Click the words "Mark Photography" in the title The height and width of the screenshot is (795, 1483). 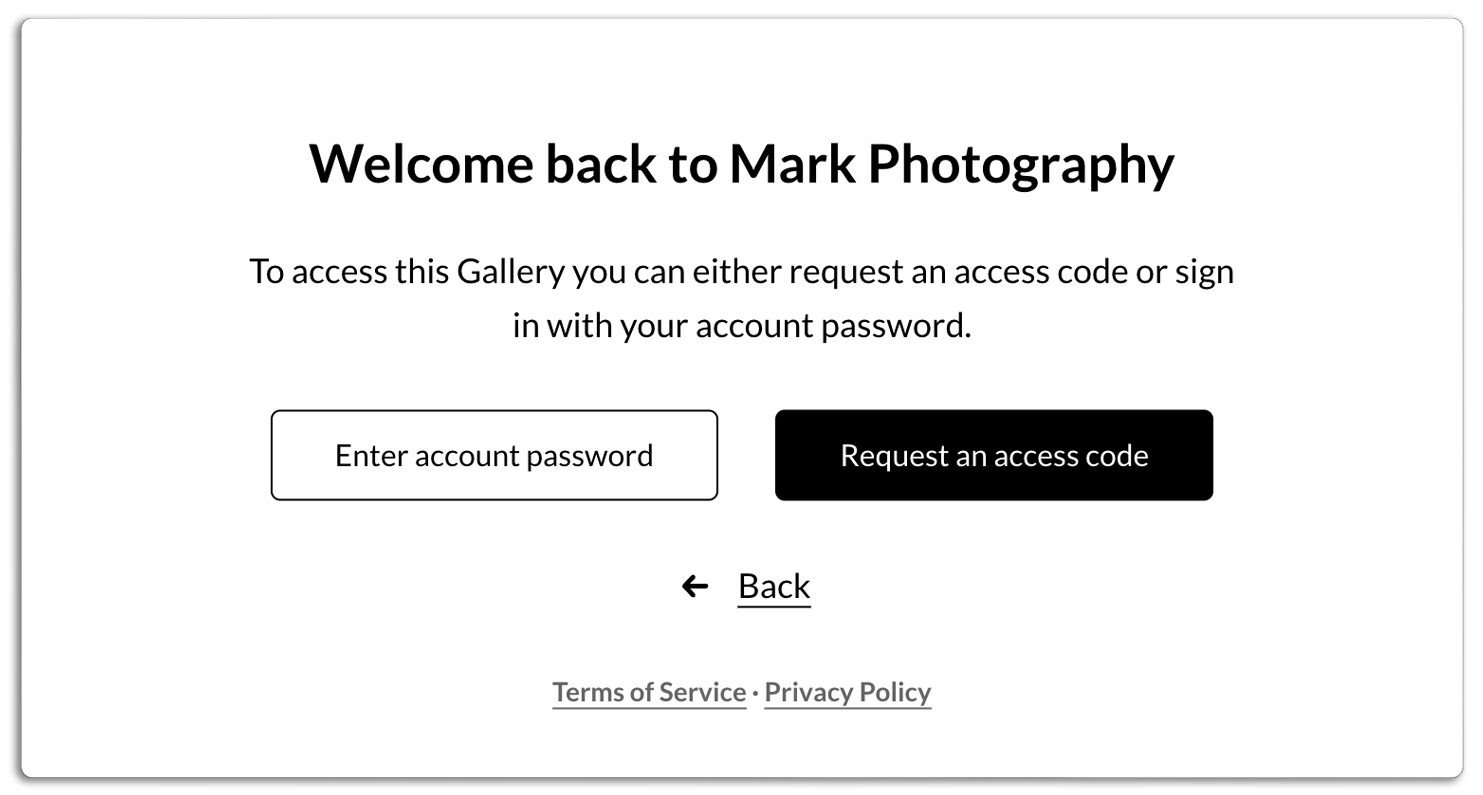pos(951,163)
